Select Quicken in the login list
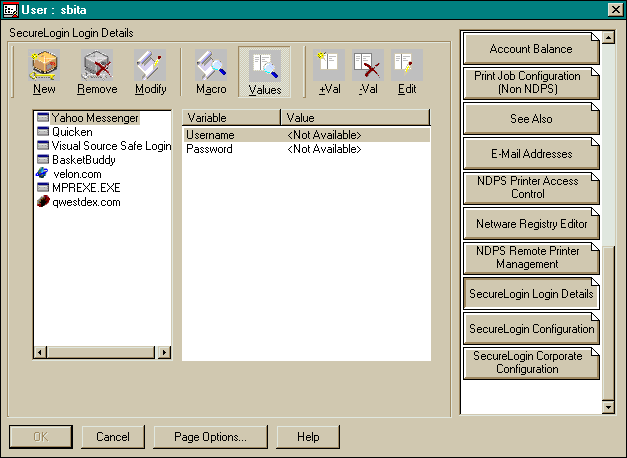Viewport: 627px width, 458px height. pyautogui.click(x=72, y=132)
